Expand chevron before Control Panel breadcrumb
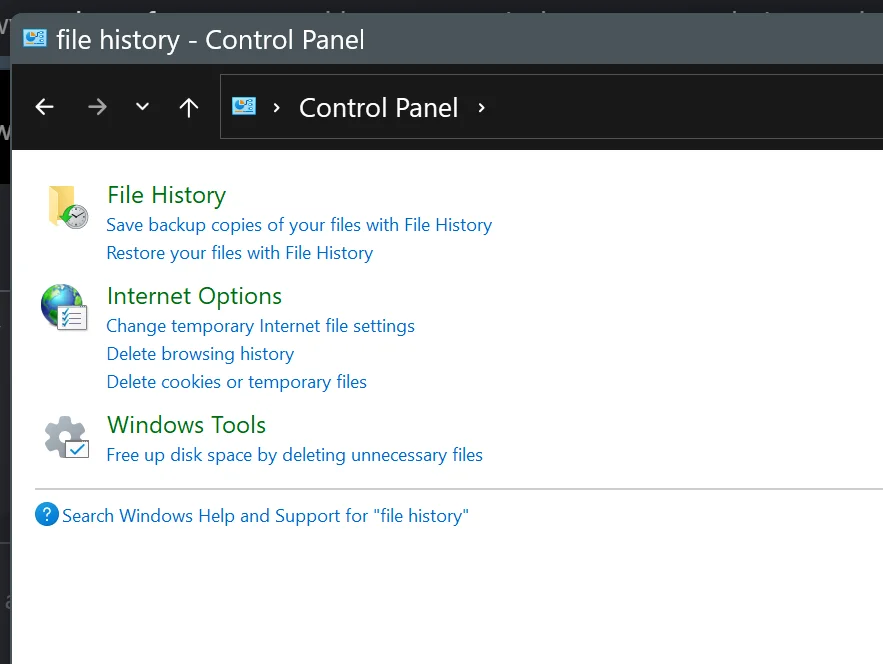This screenshot has width=883, height=664. (277, 108)
